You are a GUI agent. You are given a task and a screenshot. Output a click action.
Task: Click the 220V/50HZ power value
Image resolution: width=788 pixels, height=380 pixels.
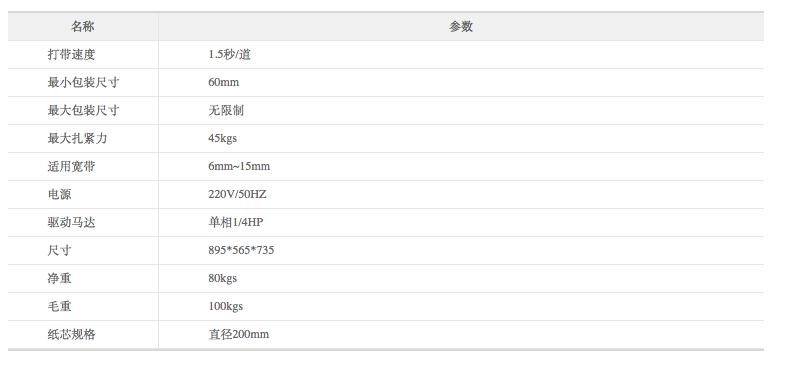[237, 195]
